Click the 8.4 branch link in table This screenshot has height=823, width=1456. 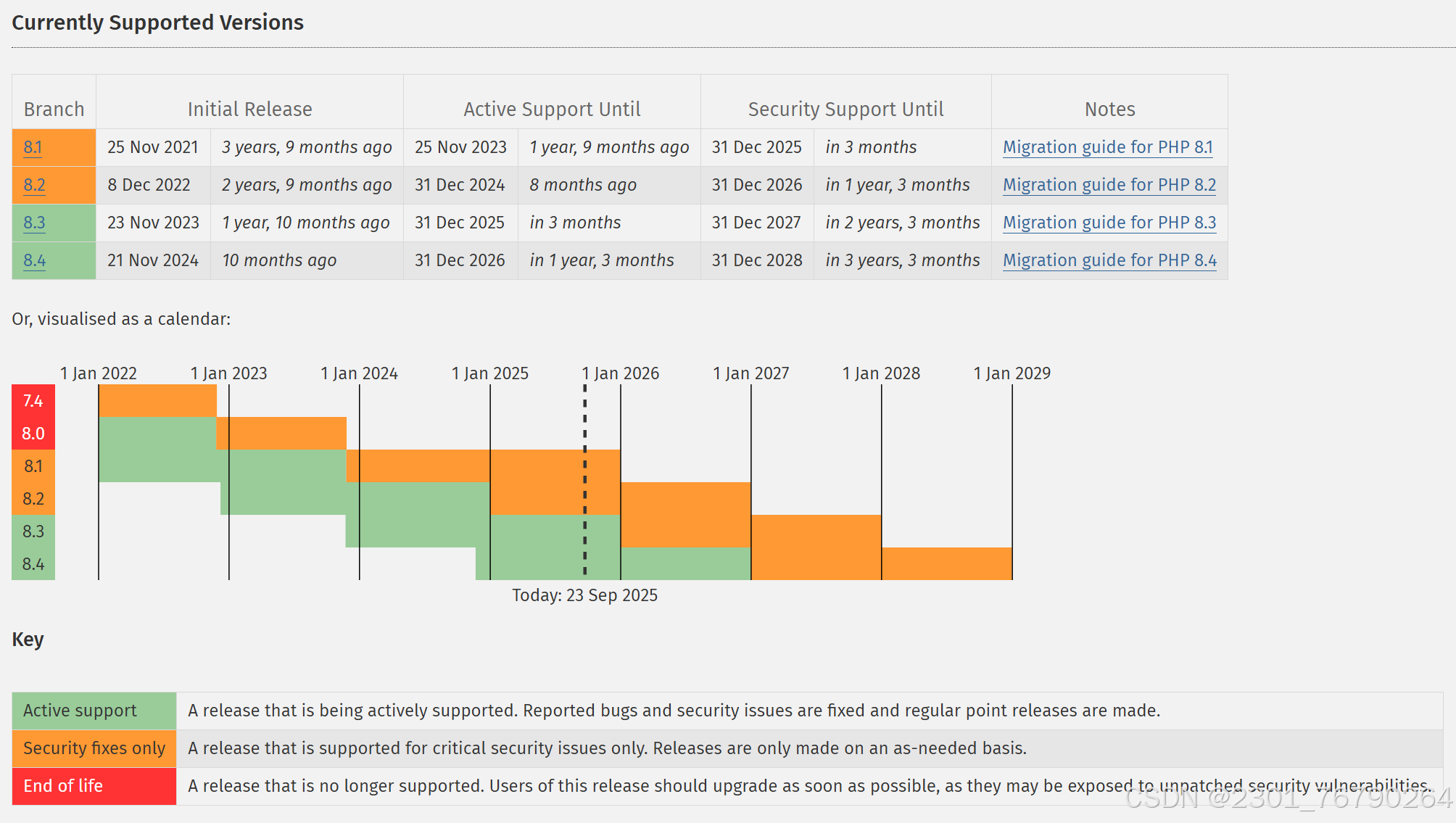(x=34, y=260)
